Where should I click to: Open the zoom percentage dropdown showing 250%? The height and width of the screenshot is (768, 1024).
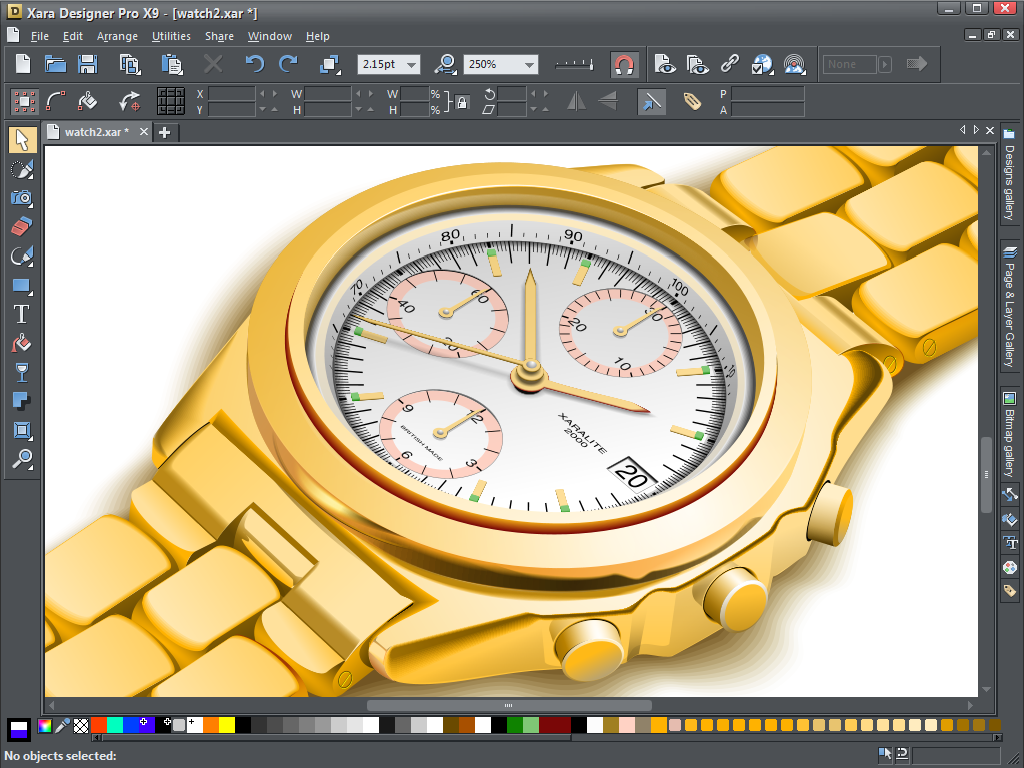point(530,64)
